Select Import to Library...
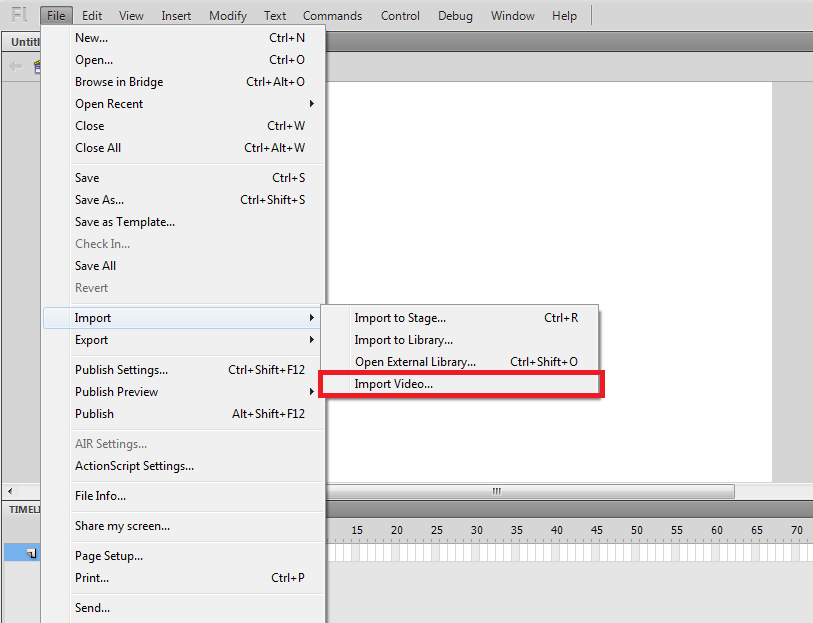 click(460, 340)
